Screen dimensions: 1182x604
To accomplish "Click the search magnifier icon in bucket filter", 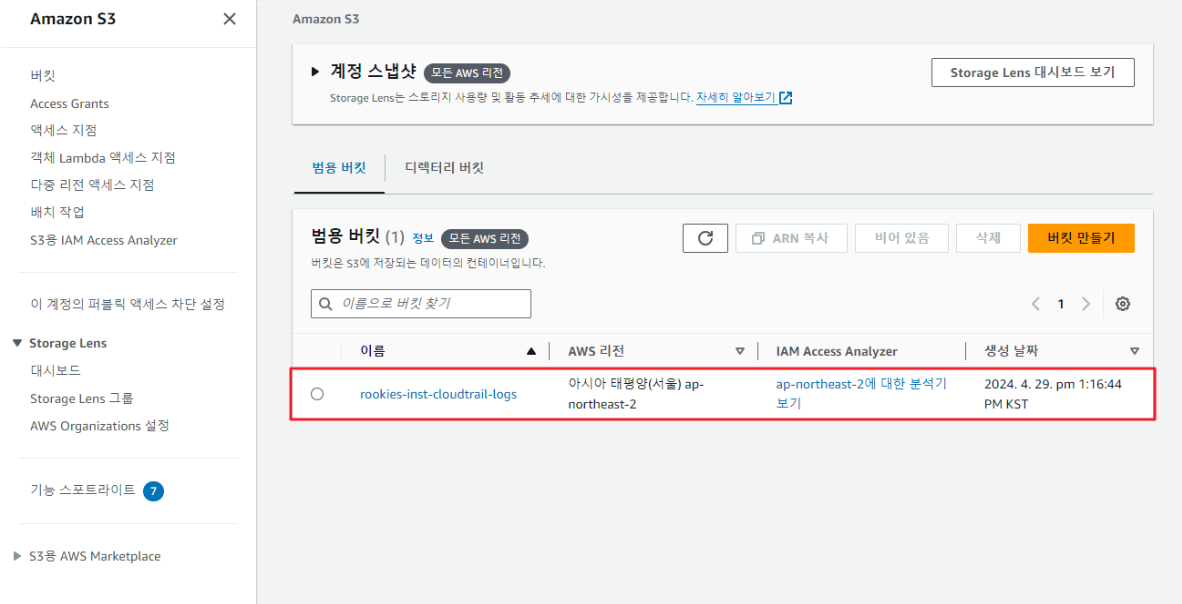I will [x=326, y=304].
